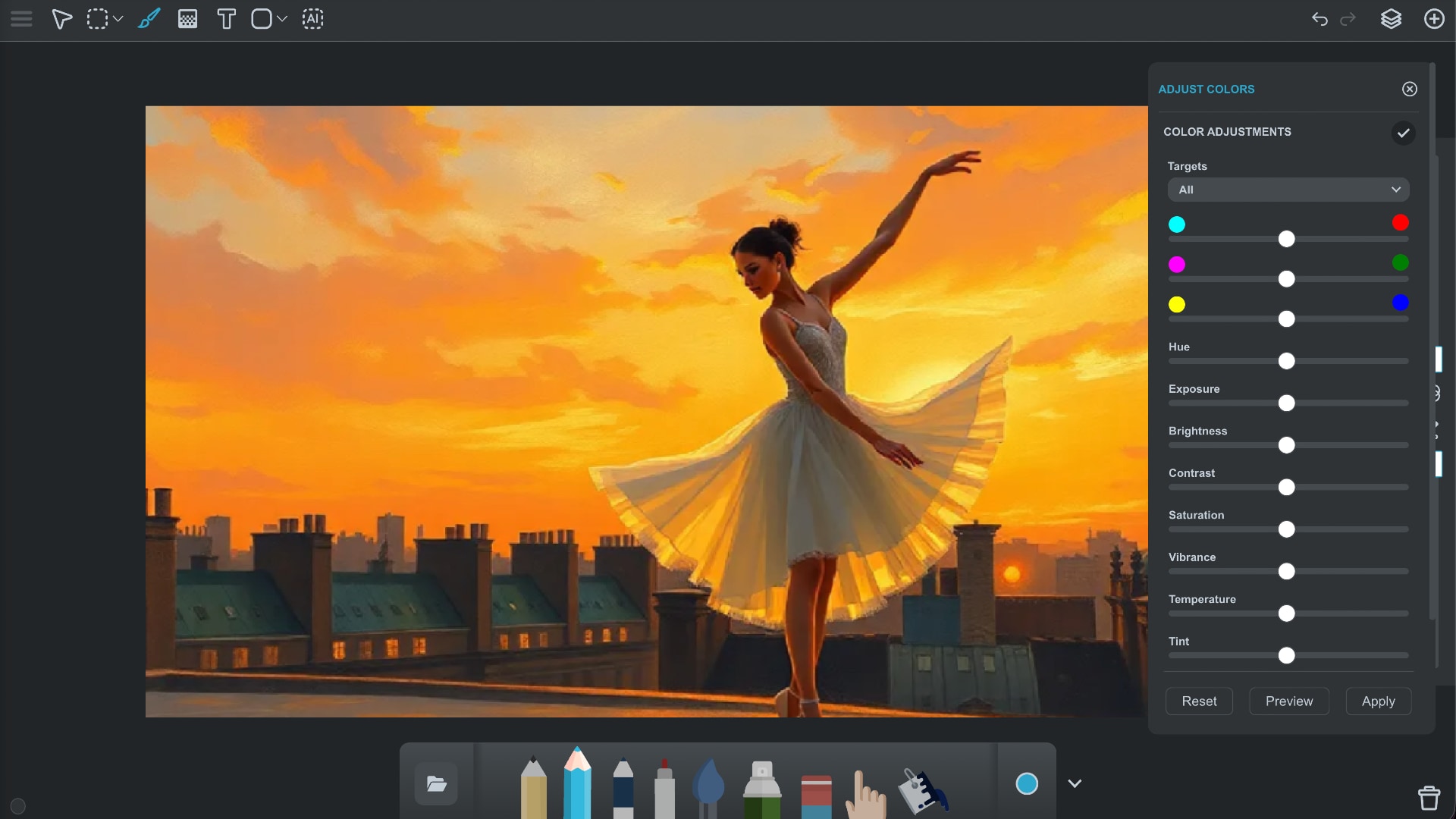Click the Contrast slider handle
The height and width of the screenshot is (819, 1456).
(x=1287, y=488)
